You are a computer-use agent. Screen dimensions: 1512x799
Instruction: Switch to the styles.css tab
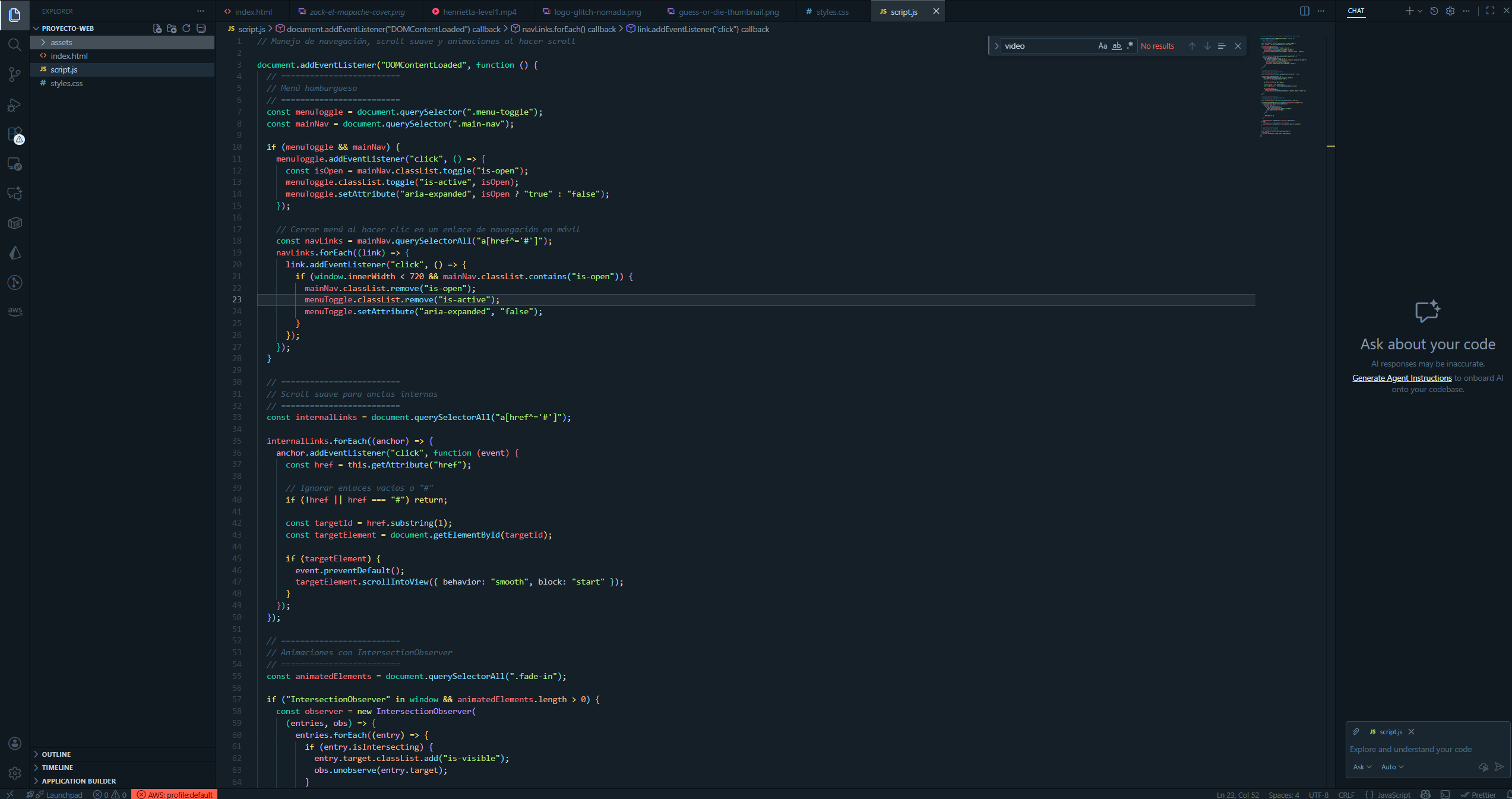tap(831, 12)
